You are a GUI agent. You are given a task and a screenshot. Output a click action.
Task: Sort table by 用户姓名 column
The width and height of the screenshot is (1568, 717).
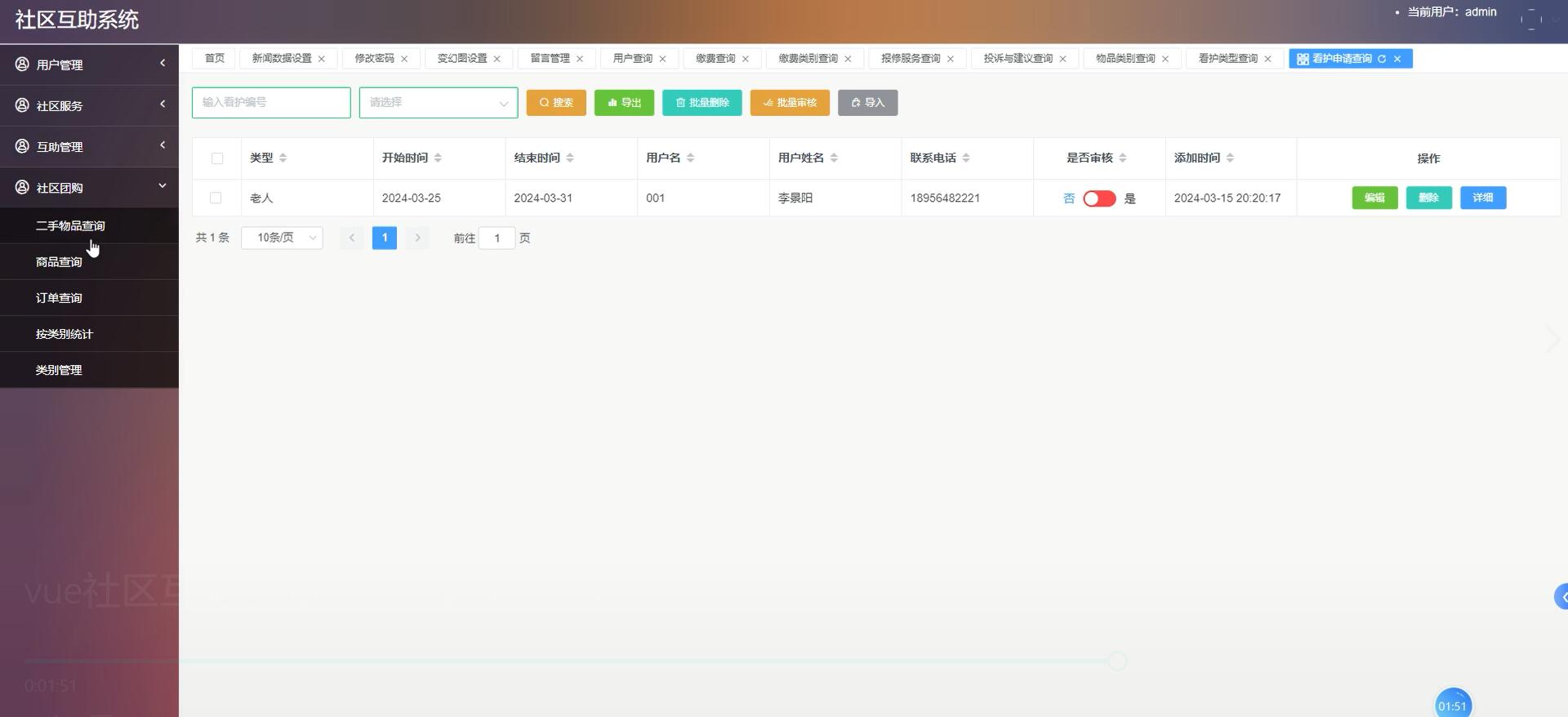click(834, 158)
